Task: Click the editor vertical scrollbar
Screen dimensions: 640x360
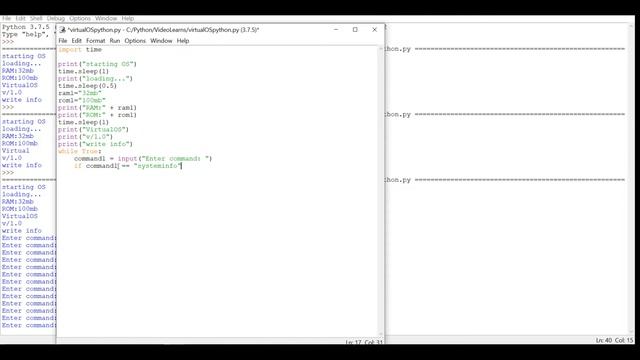Action: click(x=381, y=191)
